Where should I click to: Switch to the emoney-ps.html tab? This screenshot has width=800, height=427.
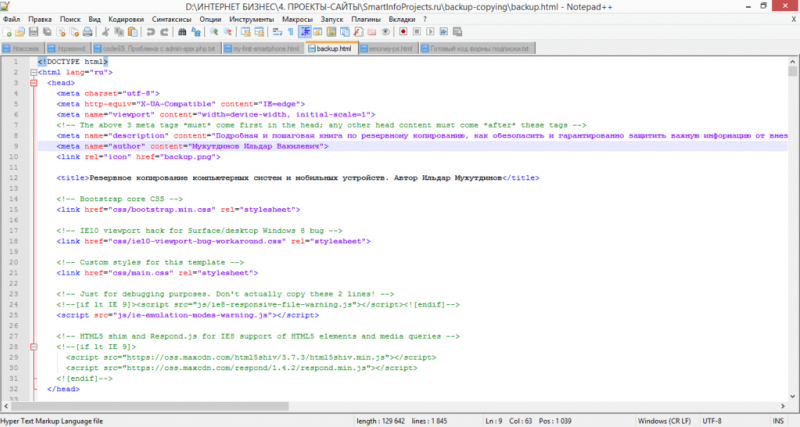point(388,48)
